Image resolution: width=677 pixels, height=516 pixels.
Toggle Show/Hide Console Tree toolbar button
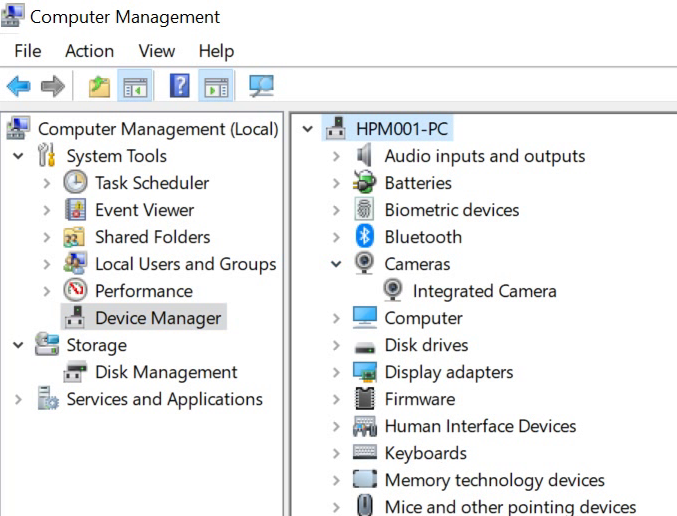pyautogui.click(x=135, y=86)
